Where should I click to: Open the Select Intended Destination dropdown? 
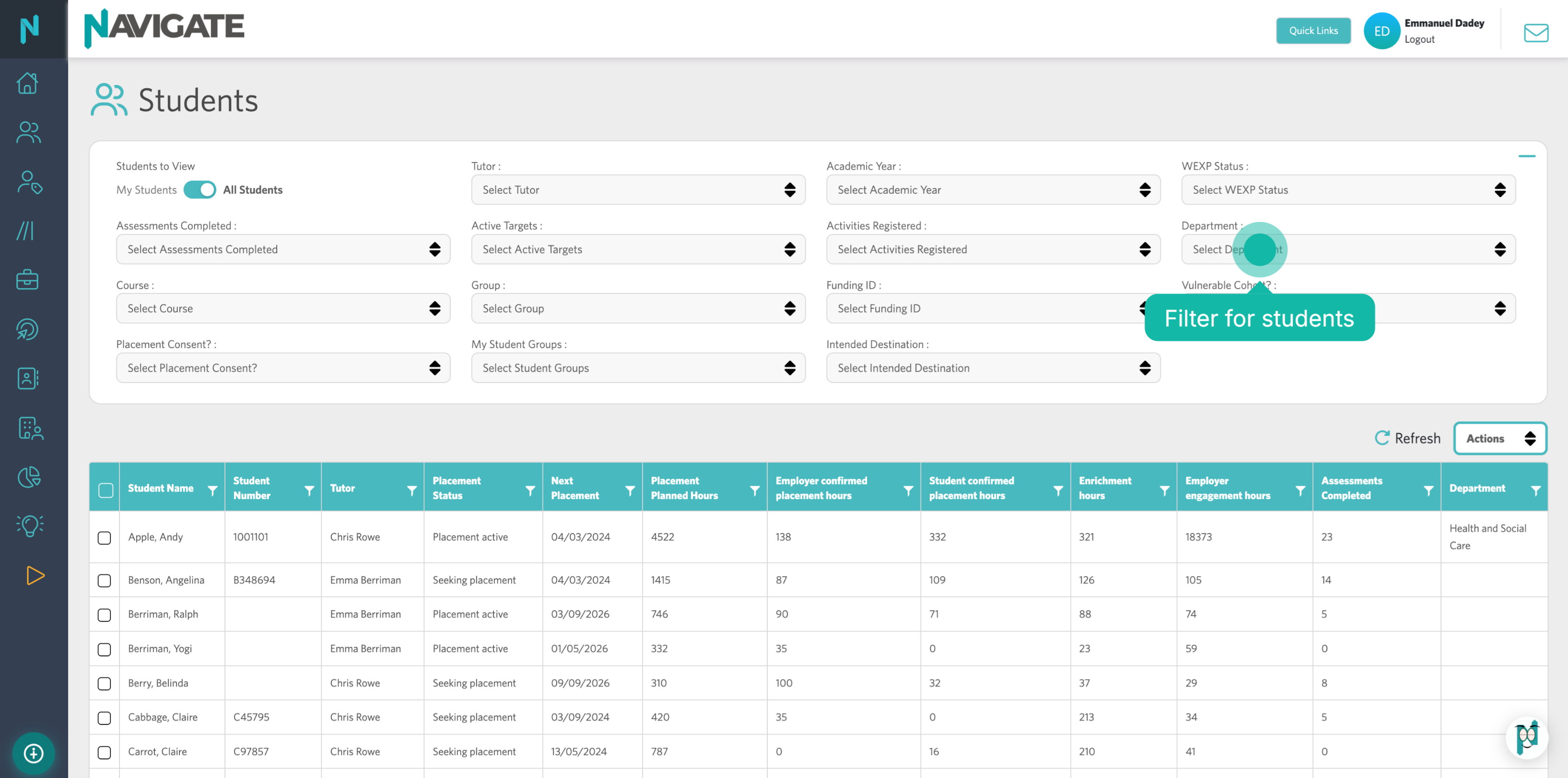pos(993,368)
